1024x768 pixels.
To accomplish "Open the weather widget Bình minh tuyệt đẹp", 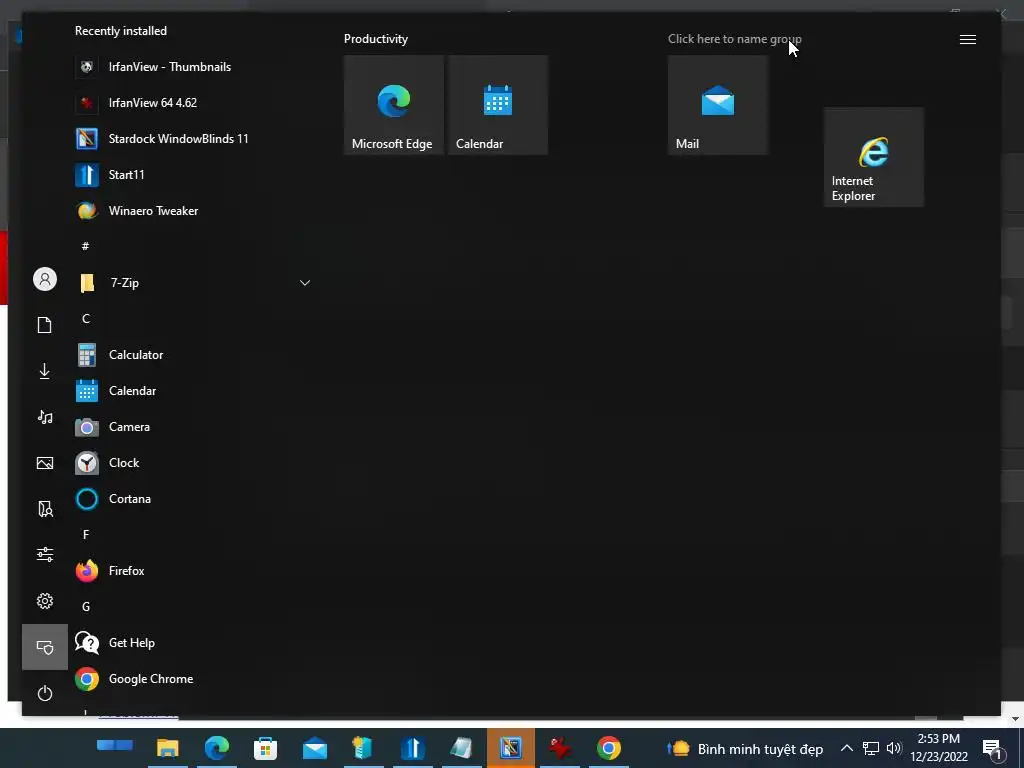I will 744,748.
